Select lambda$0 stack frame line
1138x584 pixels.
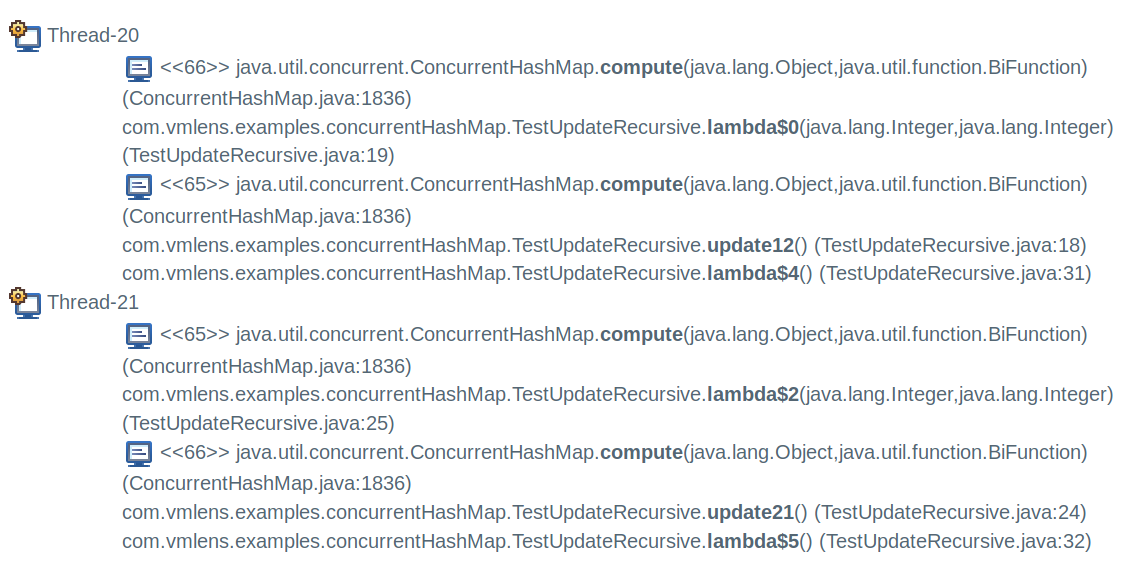tap(618, 141)
